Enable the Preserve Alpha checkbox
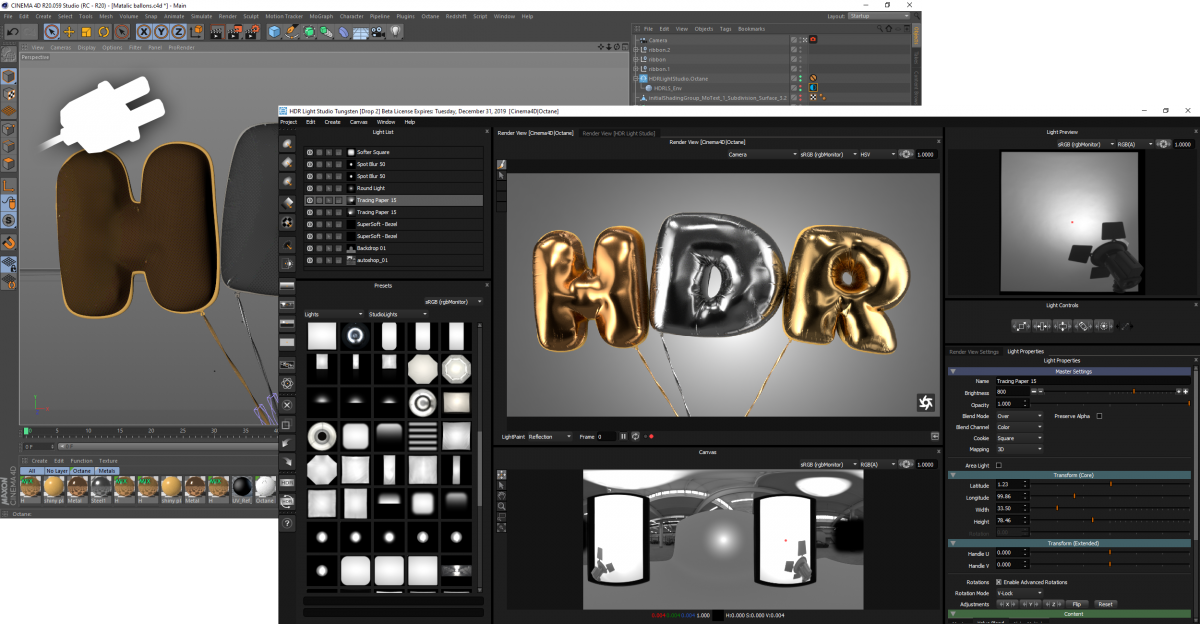Image resolution: width=1200 pixels, height=624 pixels. (1100, 415)
